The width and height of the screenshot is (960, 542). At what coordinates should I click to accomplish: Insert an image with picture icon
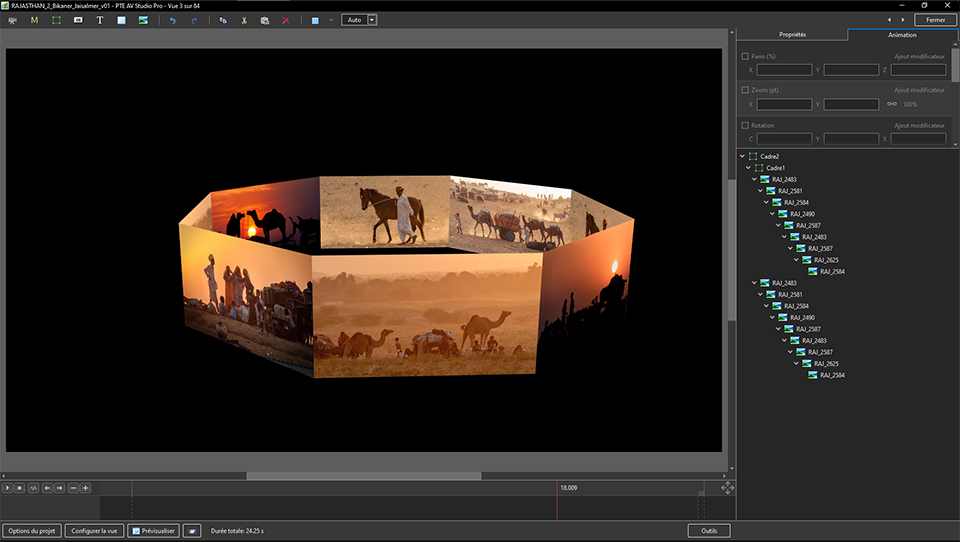pyautogui.click(x=143, y=20)
